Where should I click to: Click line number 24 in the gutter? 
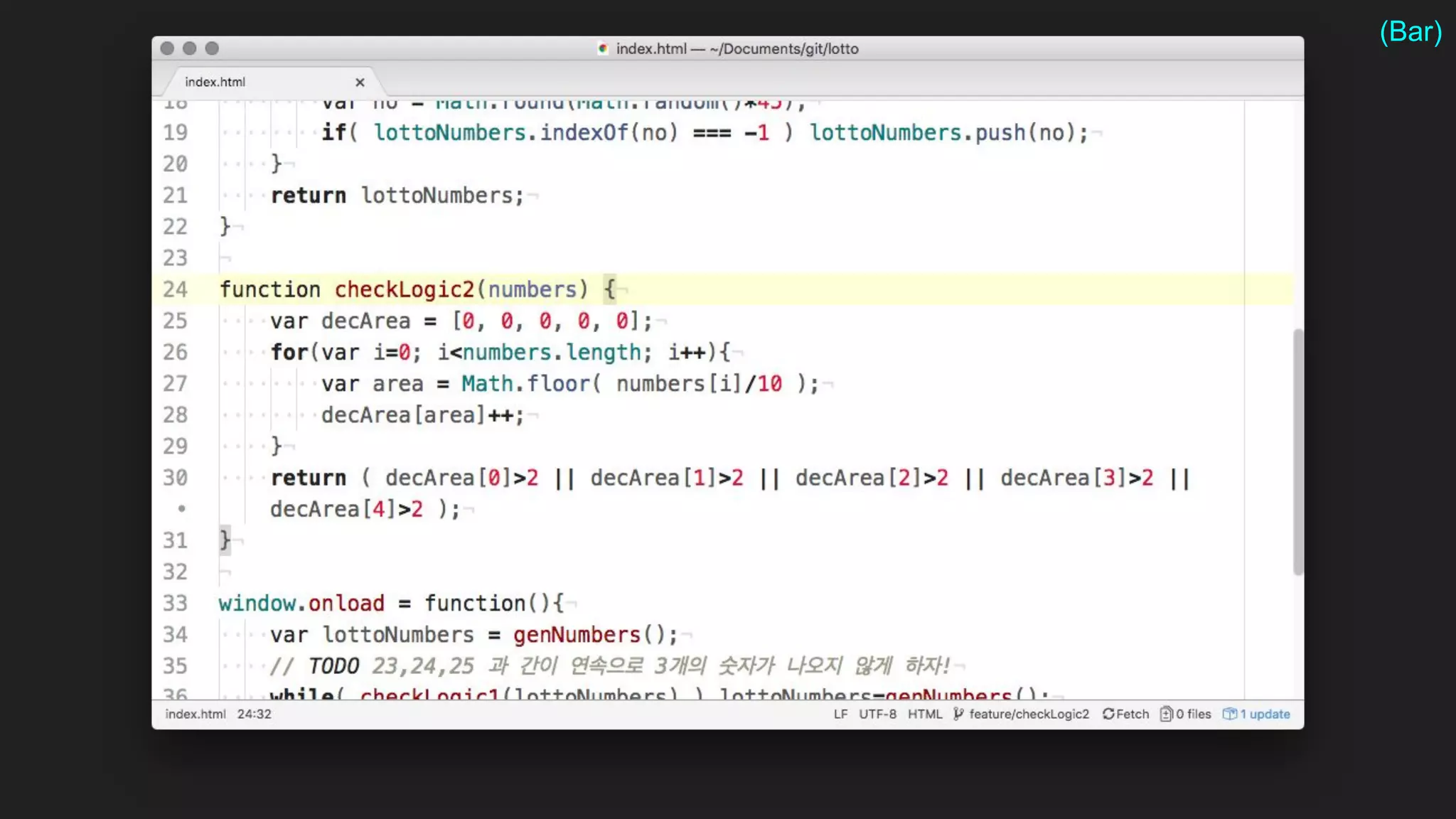click(x=175, y=289)
